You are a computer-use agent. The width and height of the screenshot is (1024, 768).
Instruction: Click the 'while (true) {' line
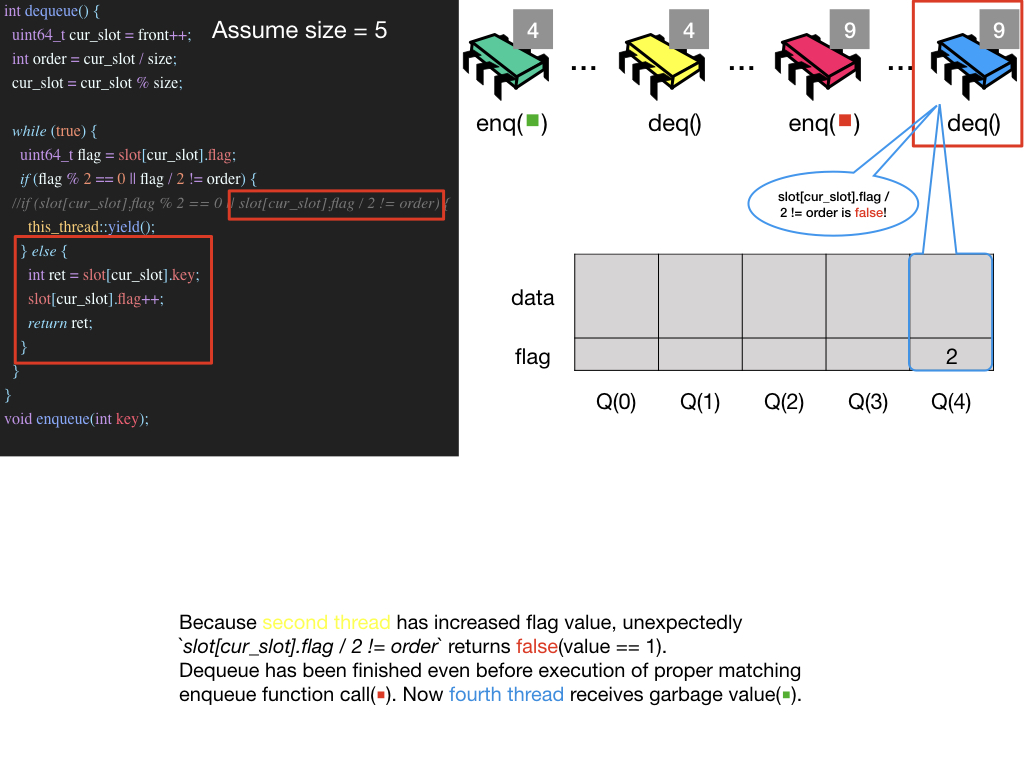pyautogui.click(x=55, y=131)
